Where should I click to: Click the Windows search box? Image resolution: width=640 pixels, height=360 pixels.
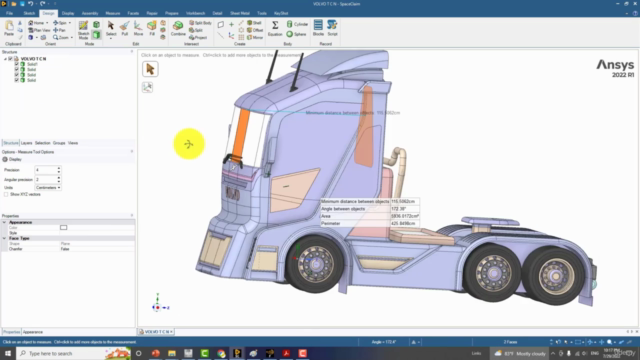(73, 353)
